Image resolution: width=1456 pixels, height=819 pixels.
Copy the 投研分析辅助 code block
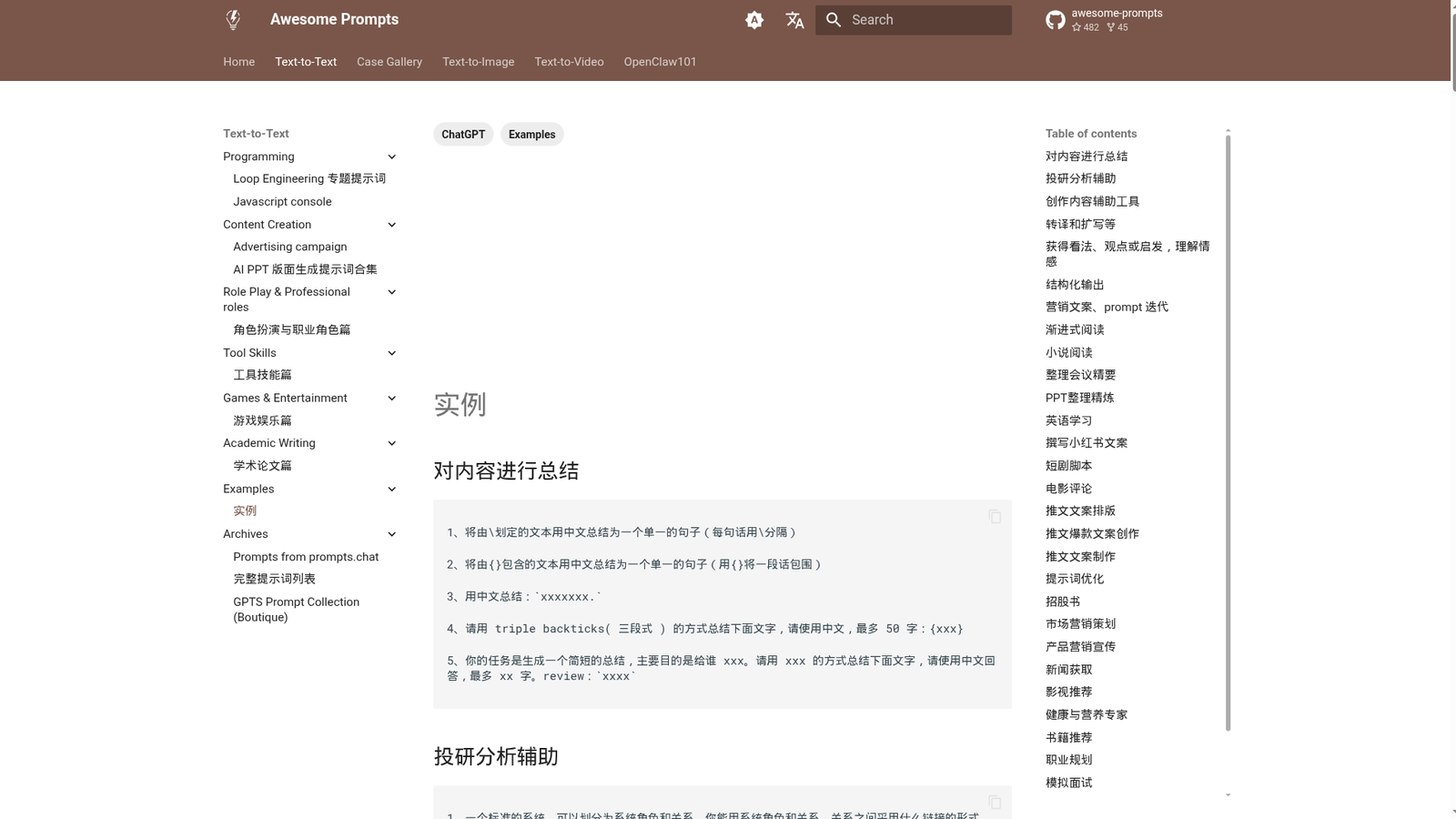click(x=995, y=803)
